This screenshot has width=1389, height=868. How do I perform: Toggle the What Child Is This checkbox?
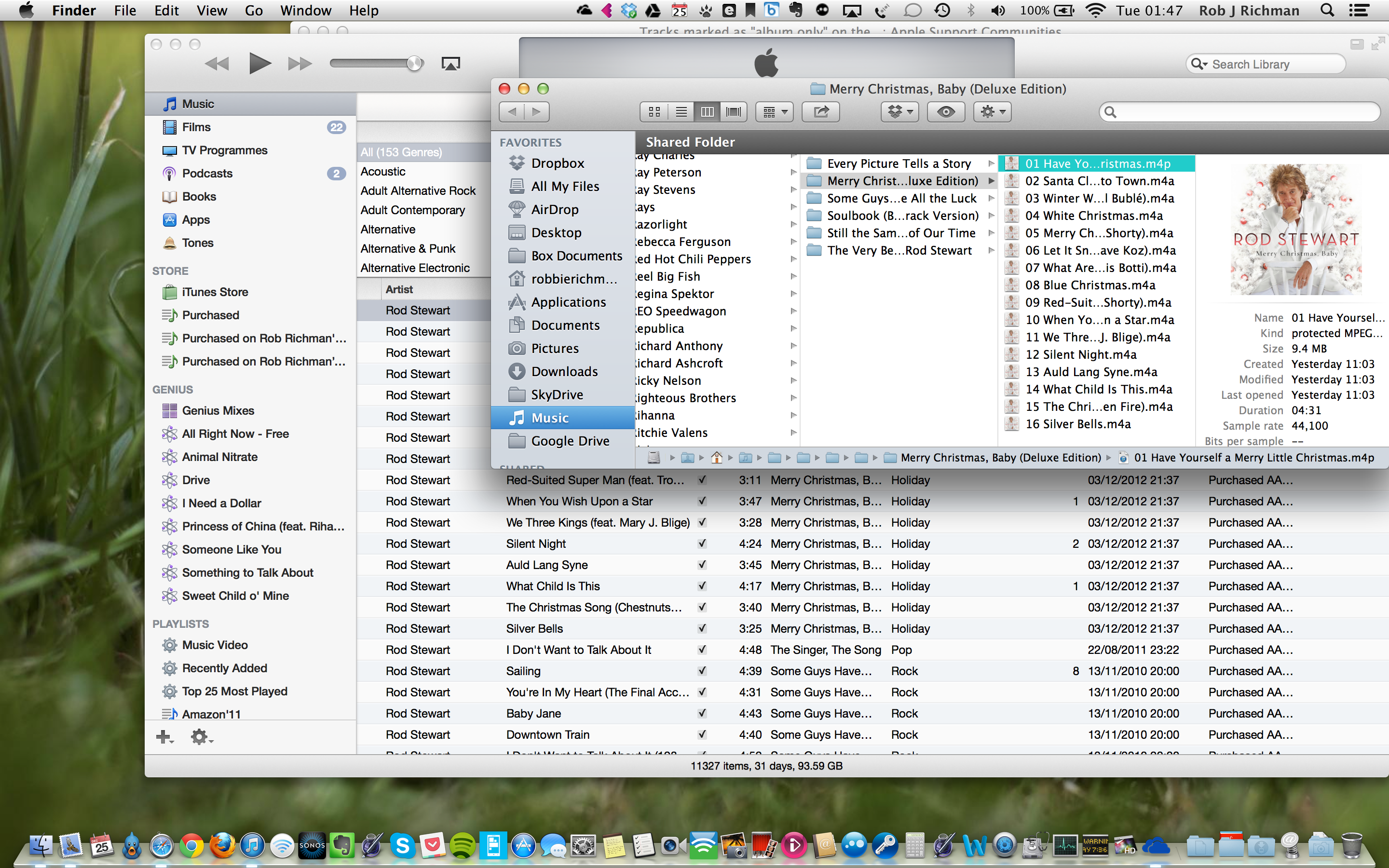[702, 585]
